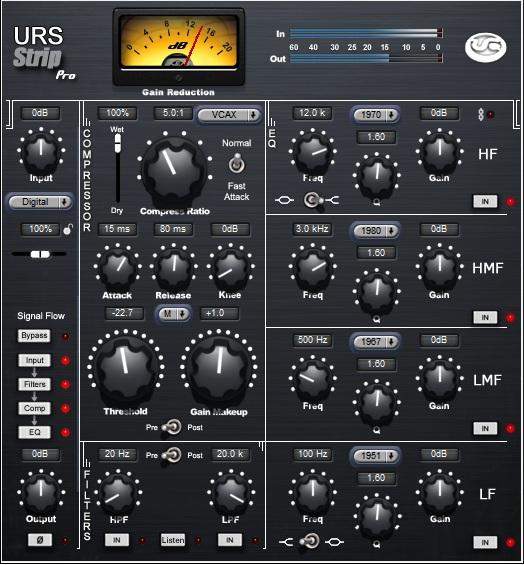Click the LF band Q knob
This screenshot has width=524, height=565.
(x=377, y=518)
